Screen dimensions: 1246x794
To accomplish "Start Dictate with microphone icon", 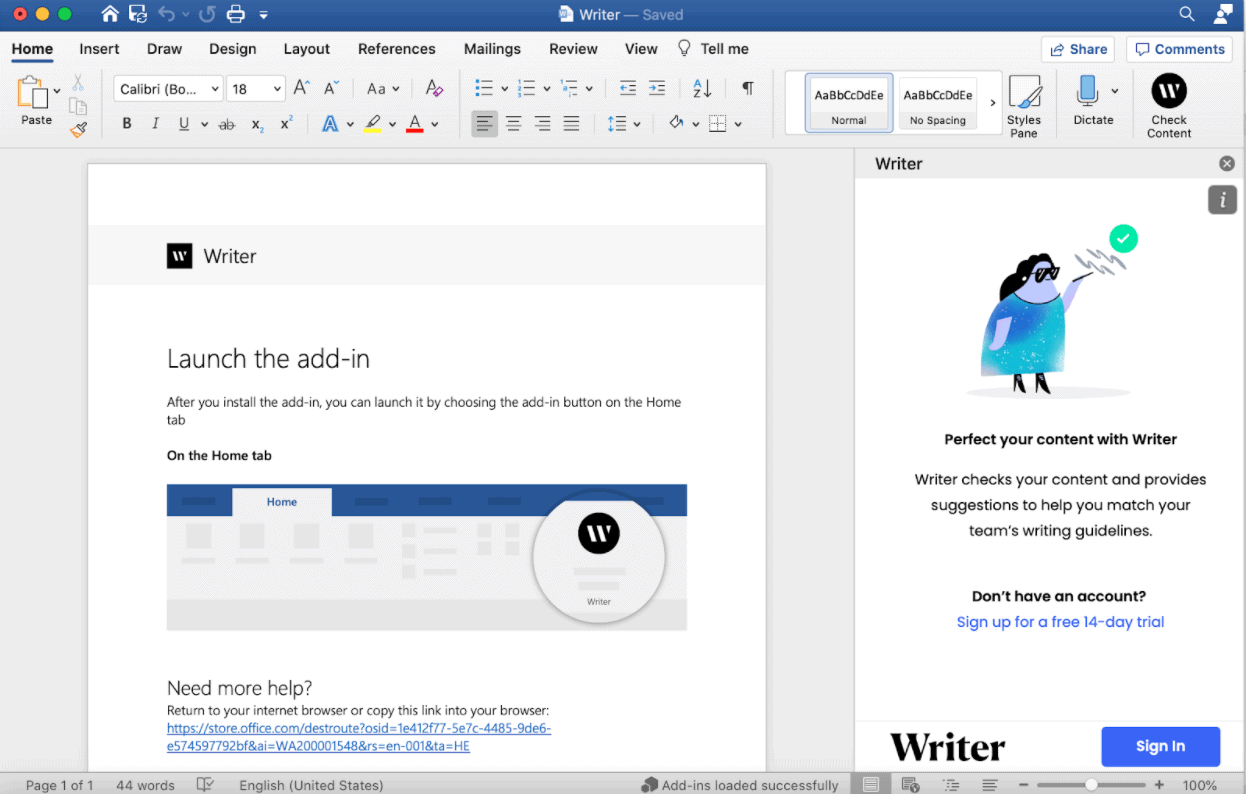I will (1087, 91).
